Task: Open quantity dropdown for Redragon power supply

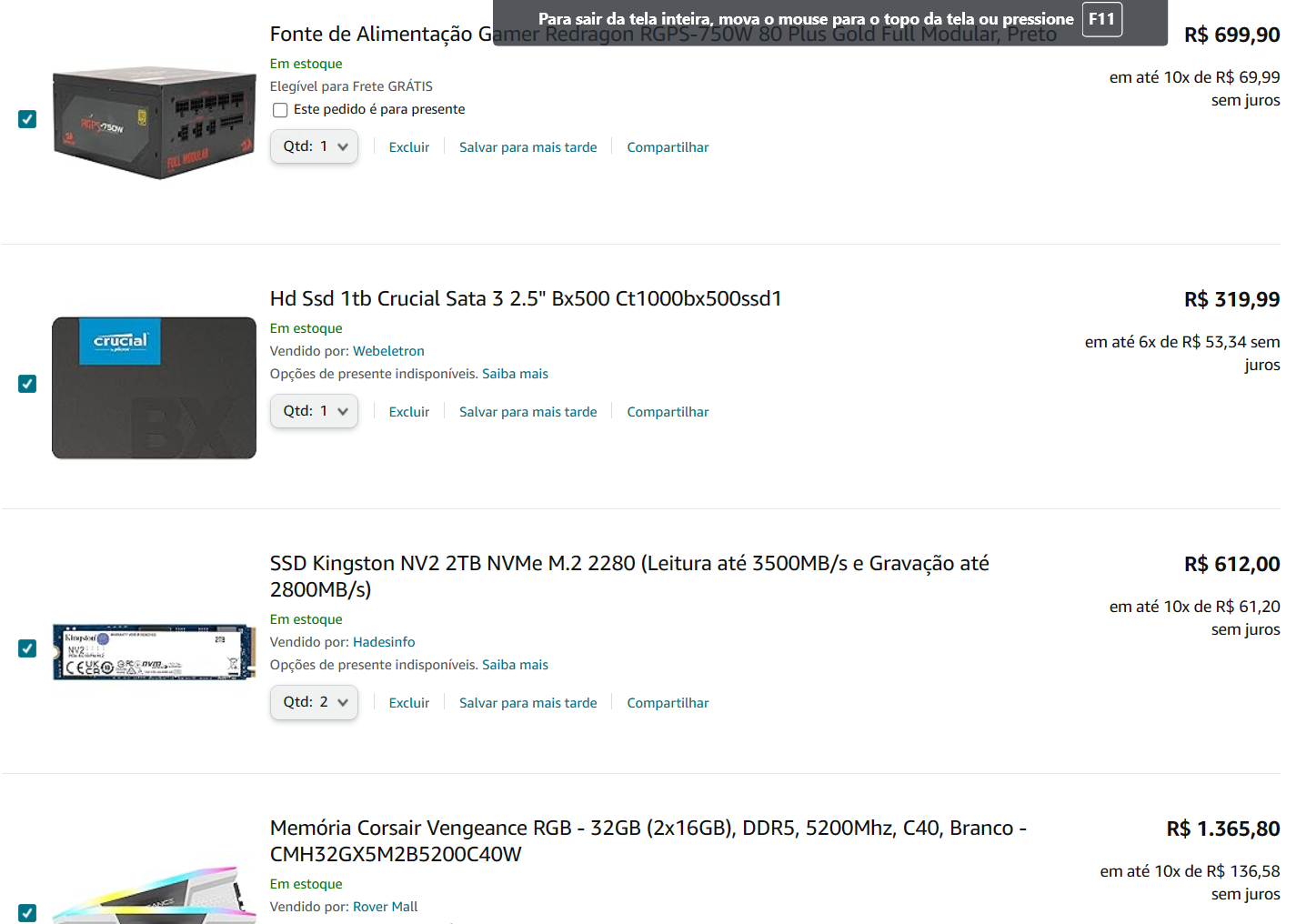Action: (314, 146)
